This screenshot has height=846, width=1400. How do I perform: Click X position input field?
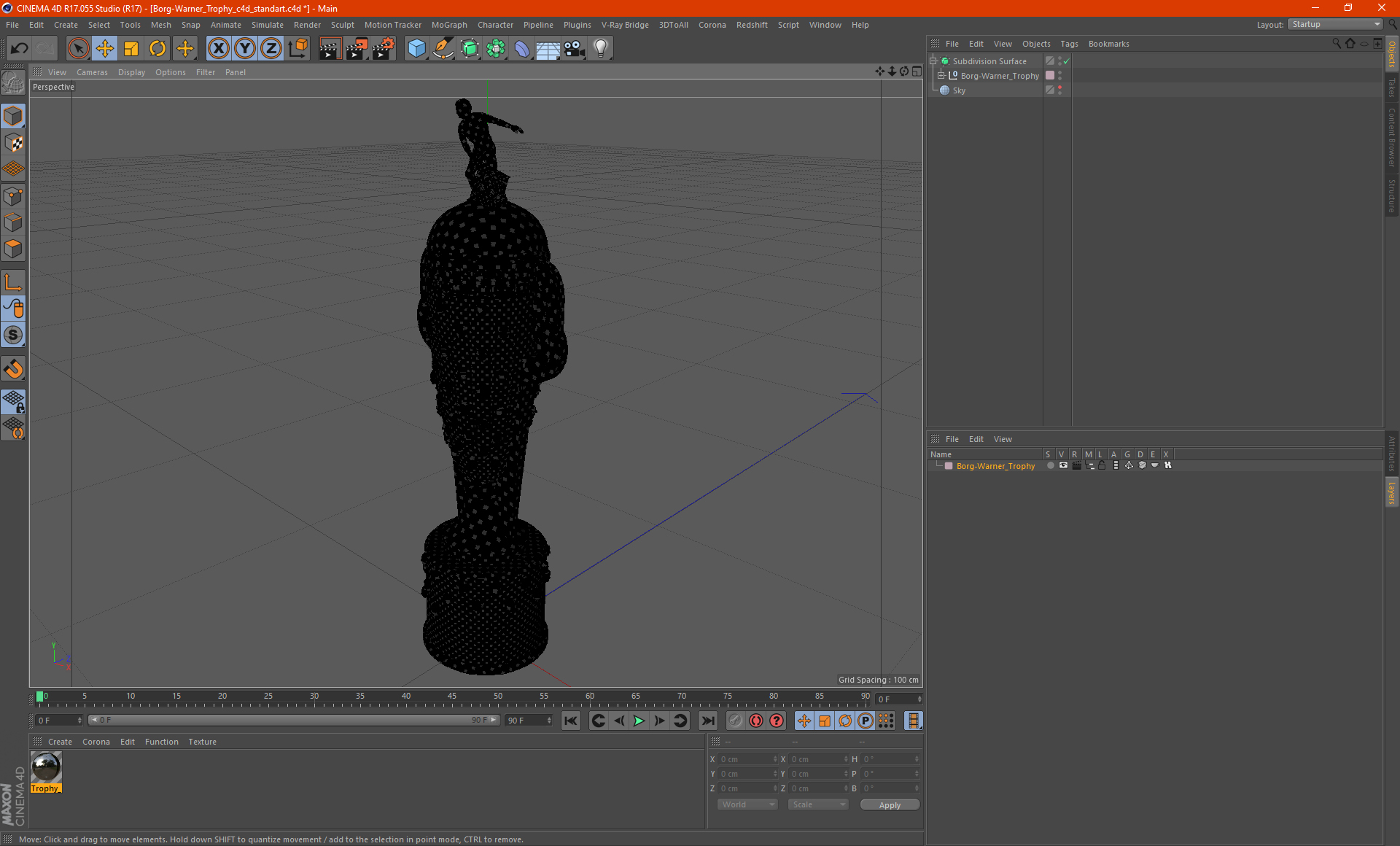point(747,759)
